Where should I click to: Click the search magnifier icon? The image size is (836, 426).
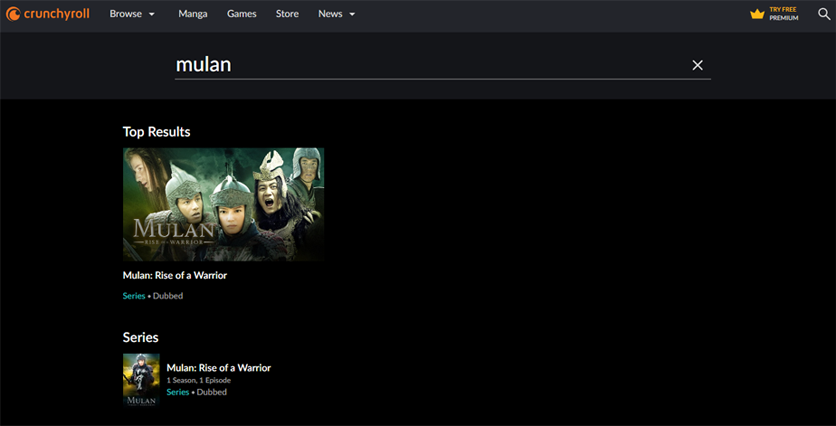824,14
